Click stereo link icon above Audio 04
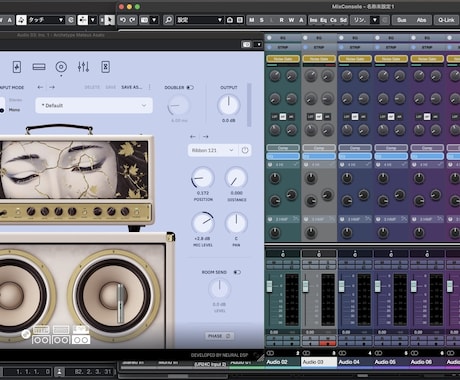460x380 pixels. (x=342, y=353)
